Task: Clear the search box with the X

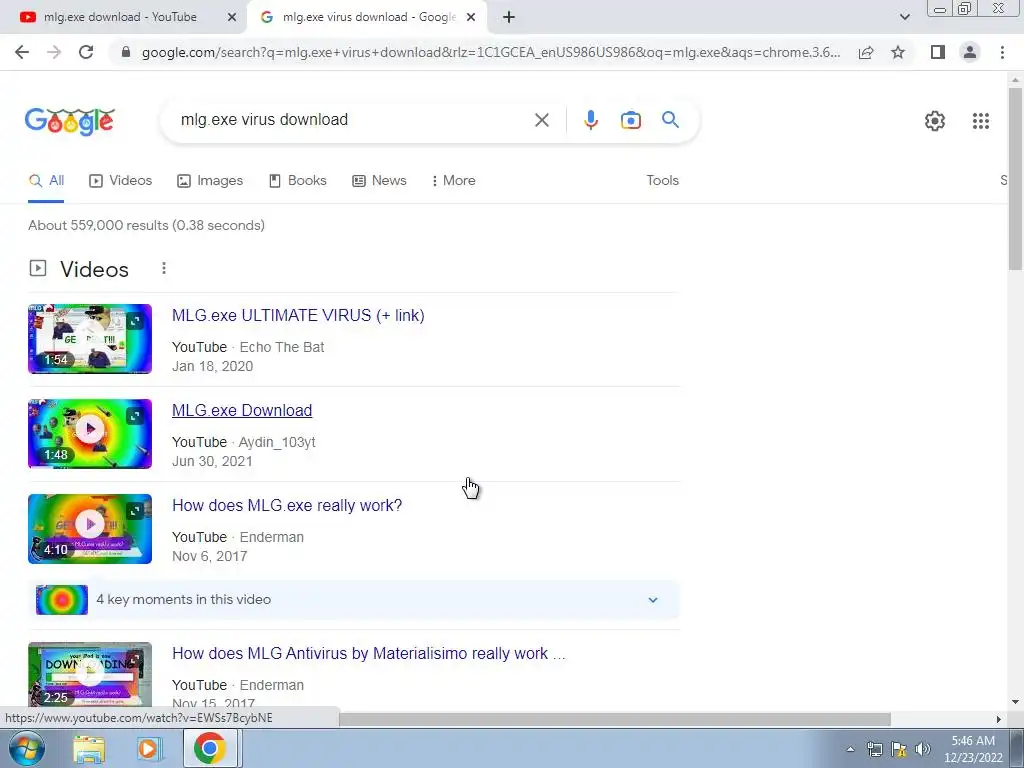Action: tap(541, 120)
